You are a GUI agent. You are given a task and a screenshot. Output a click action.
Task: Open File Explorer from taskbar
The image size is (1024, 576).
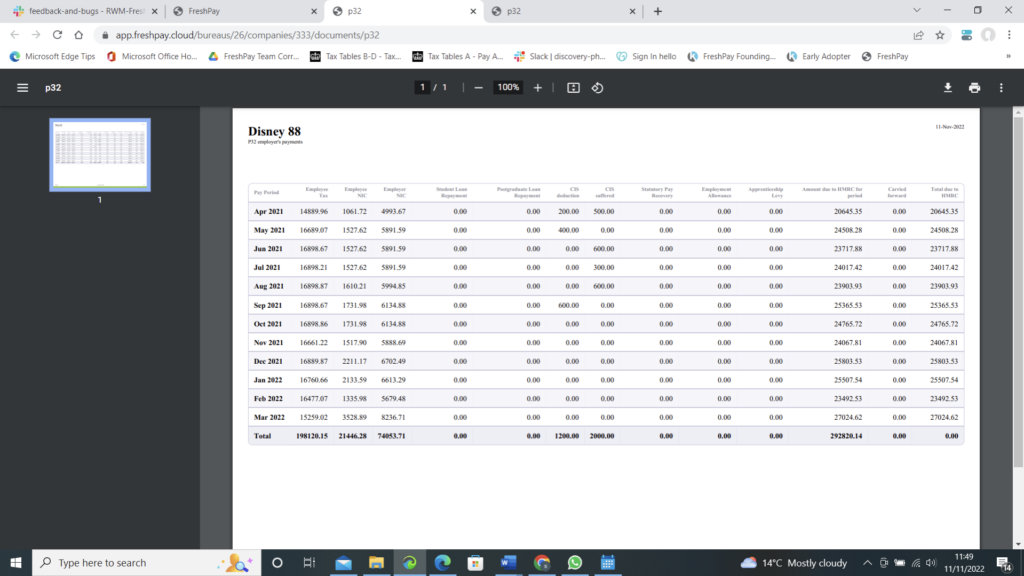[376, 562]
